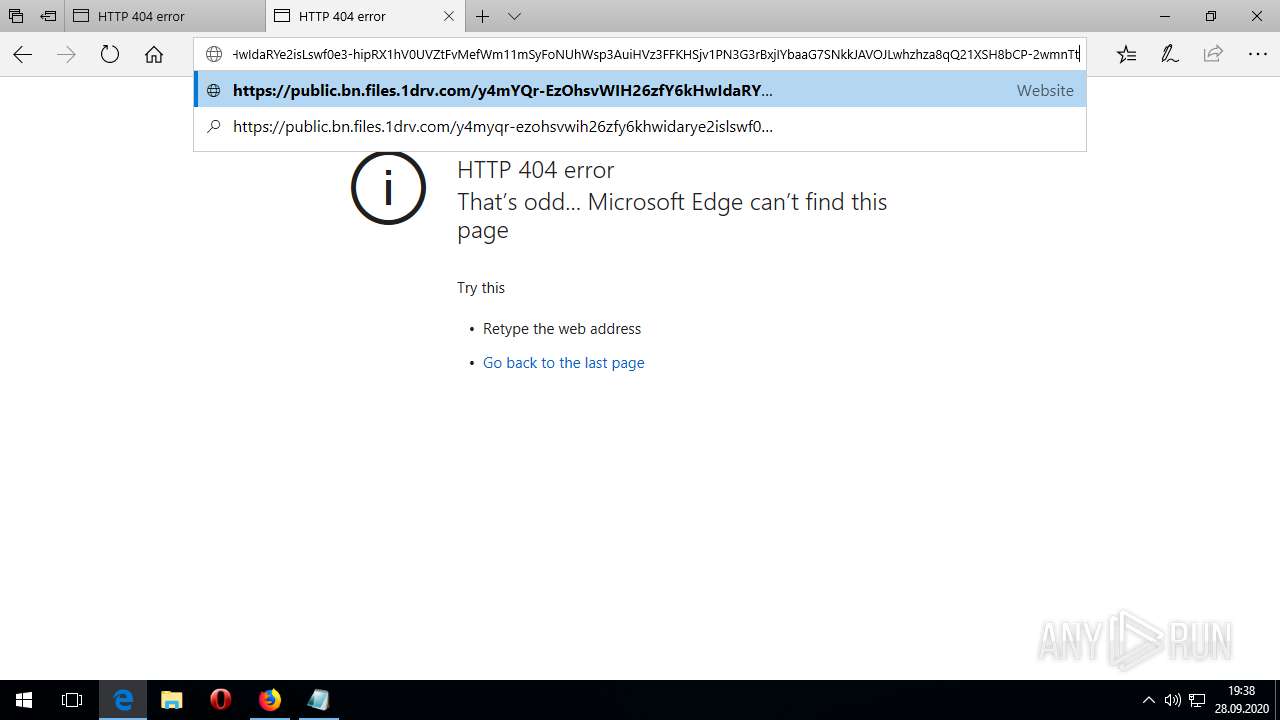The height and width of the screenshot is (720, 1280).
Task: Click inside the address bar URL field
Action: [x=656, y=54]
